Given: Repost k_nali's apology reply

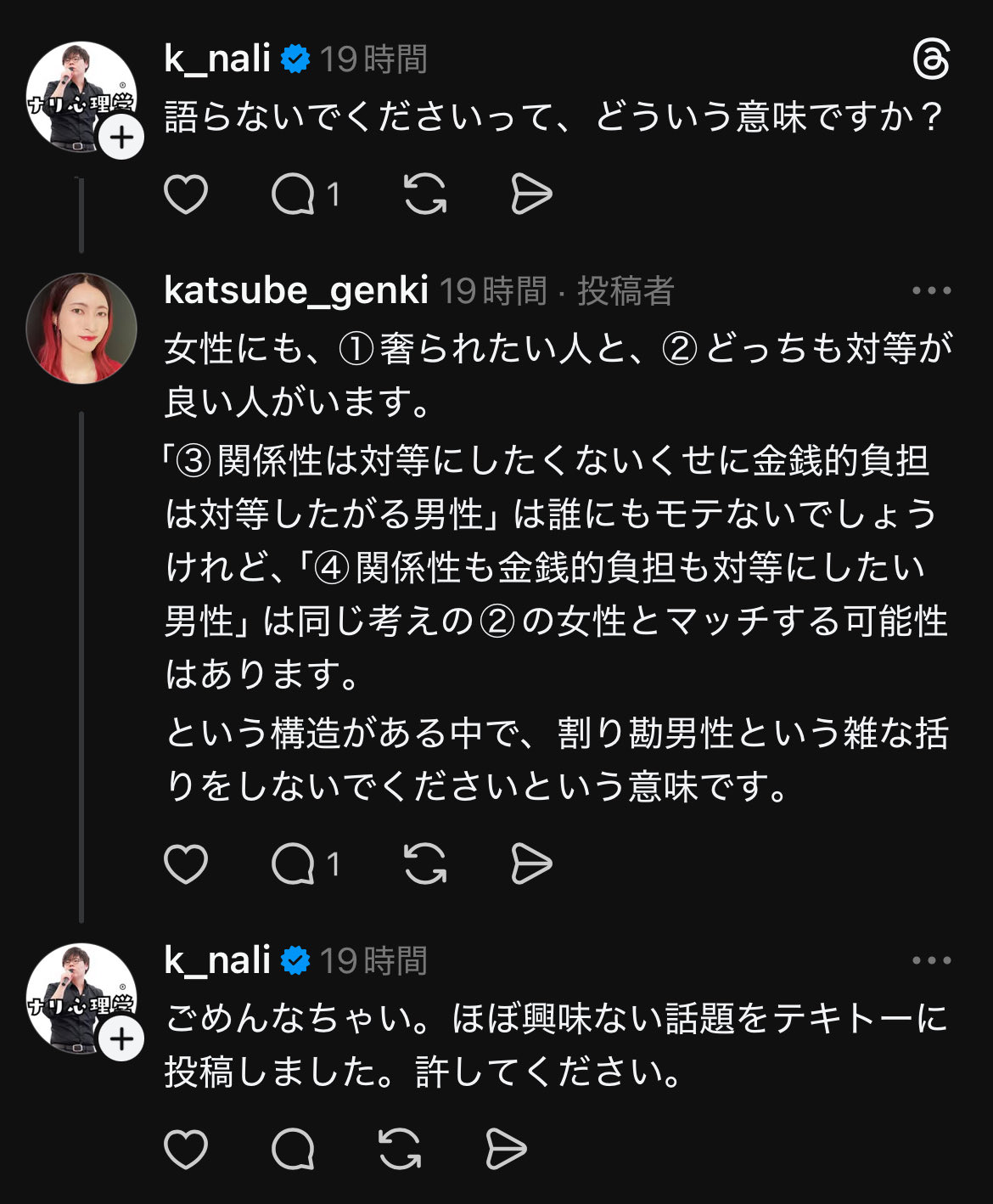Looking at the screenshot, I should [400, 1150].
